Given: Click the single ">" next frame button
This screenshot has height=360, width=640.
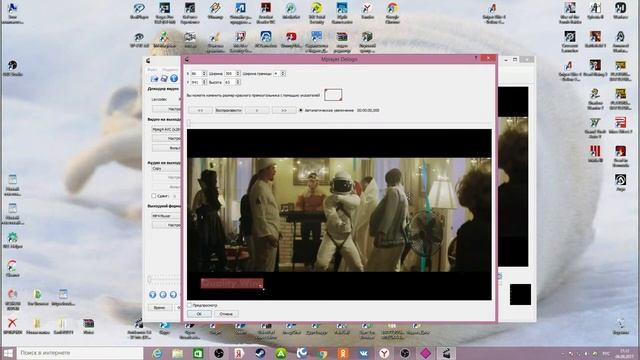Looking at the screenshot, I should [257, 110].
